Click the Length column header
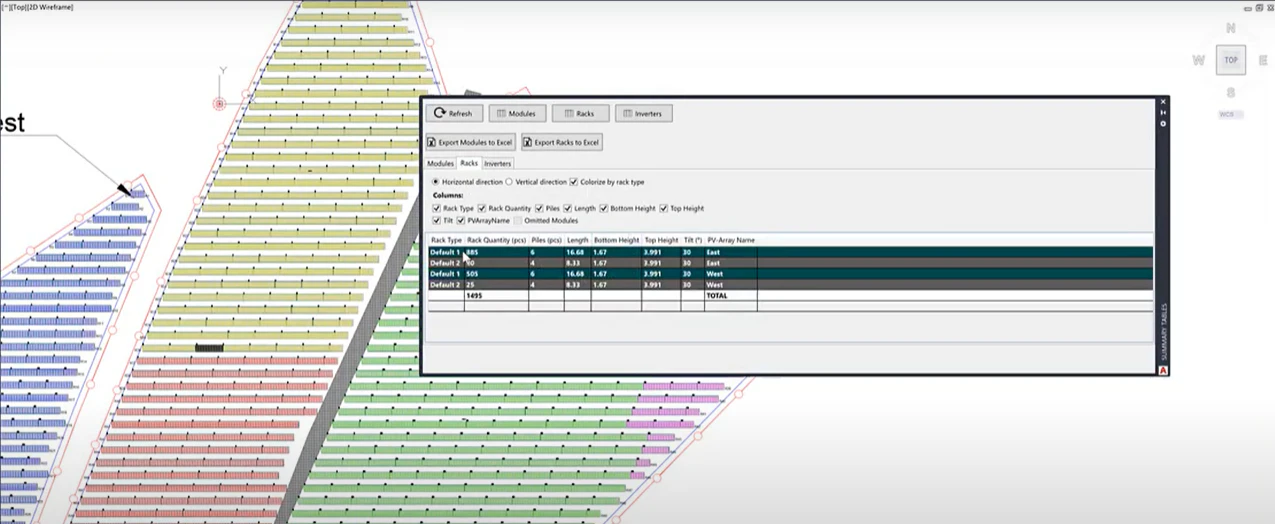Viewport: 1275px width, 524px height. point(578,240)
